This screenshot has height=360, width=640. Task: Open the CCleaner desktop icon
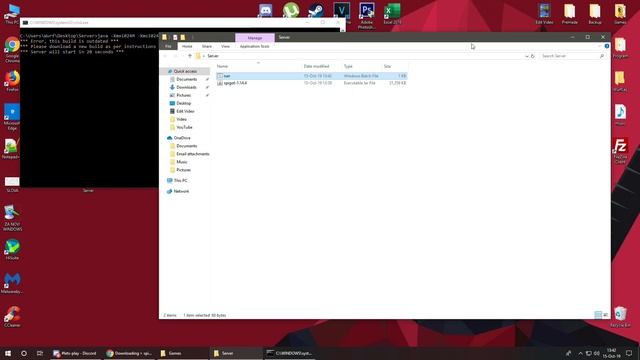[x=12, y=317]
